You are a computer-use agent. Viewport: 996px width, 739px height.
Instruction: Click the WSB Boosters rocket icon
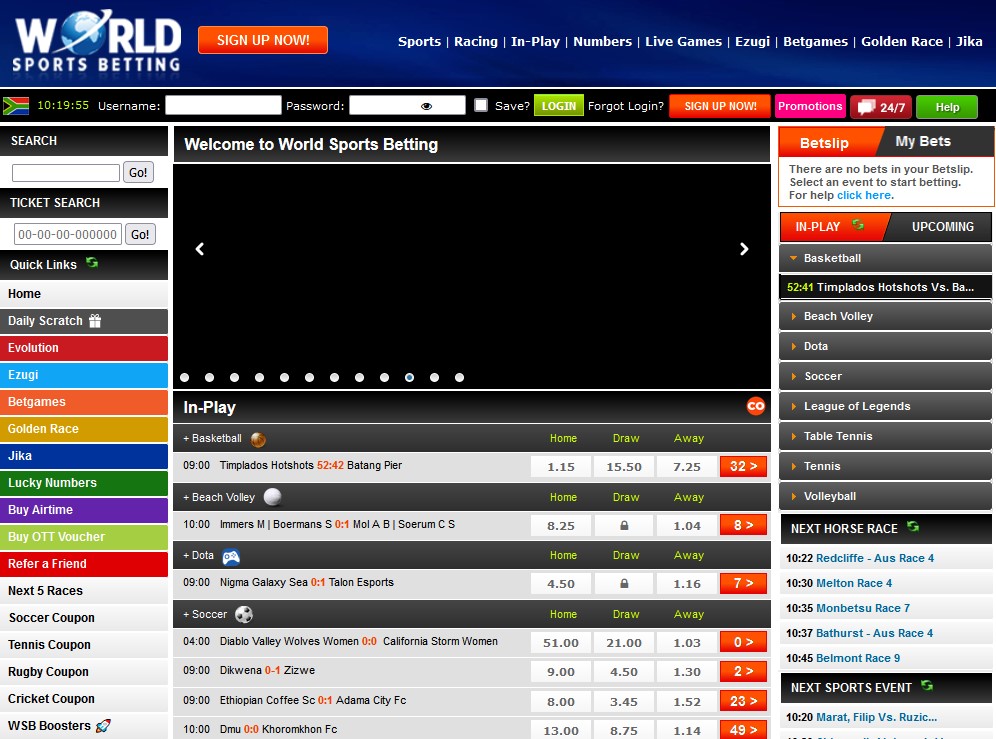click(103, 726)
